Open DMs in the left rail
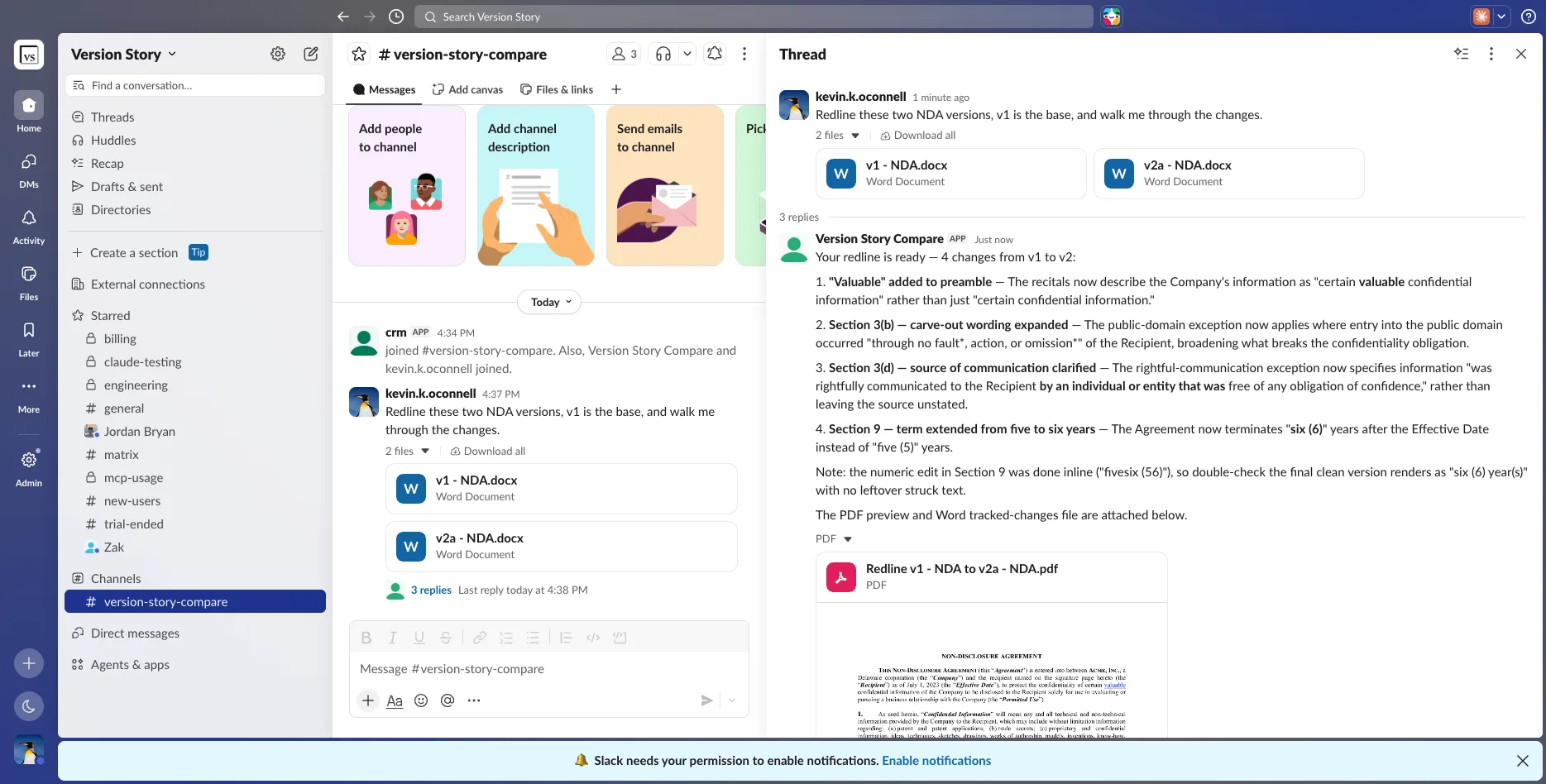The height and width of the screenshot is (784, 1546). 29,169
